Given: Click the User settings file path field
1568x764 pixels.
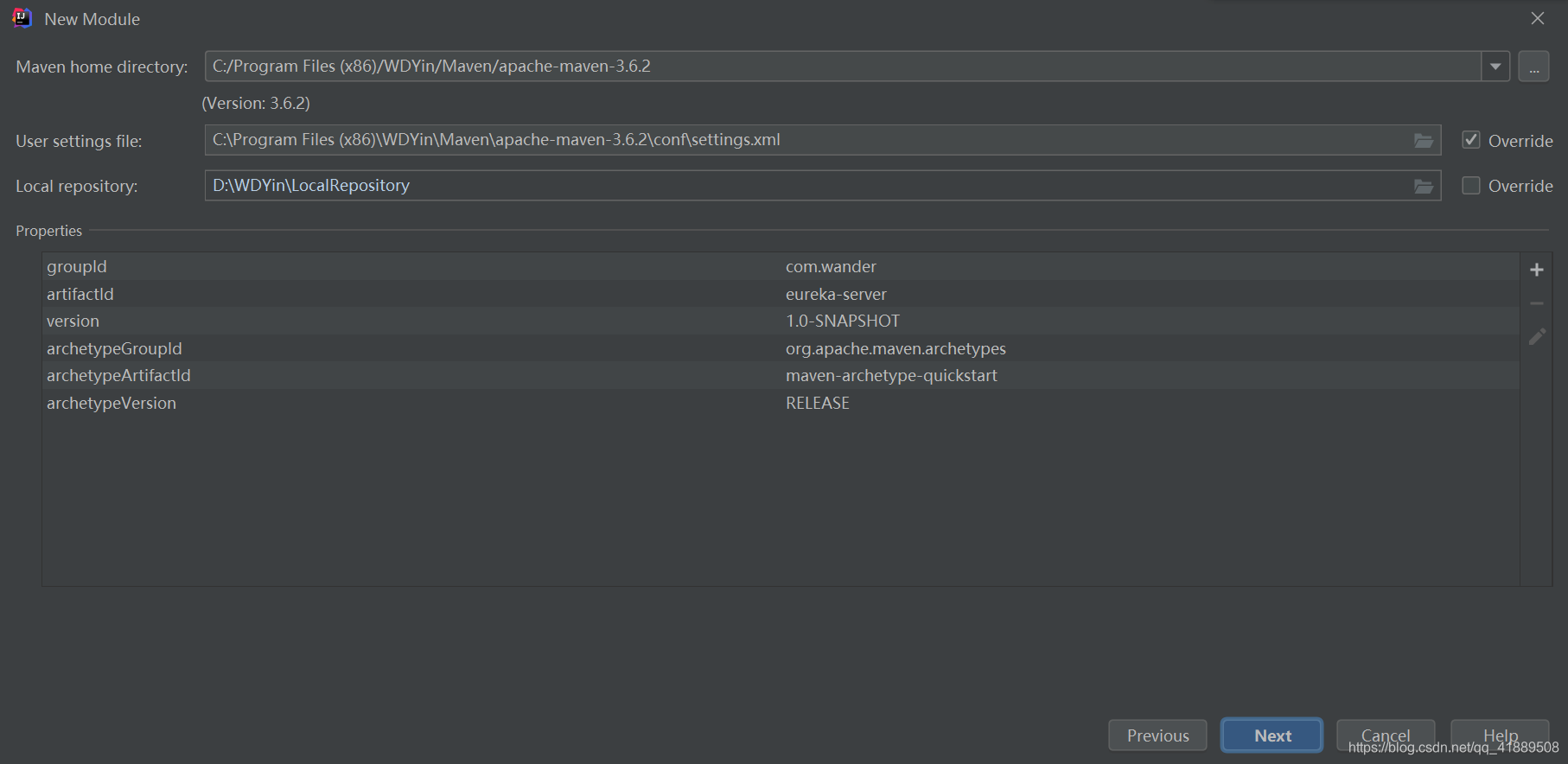Looking at the screenshot, I should tap(822, 140).
